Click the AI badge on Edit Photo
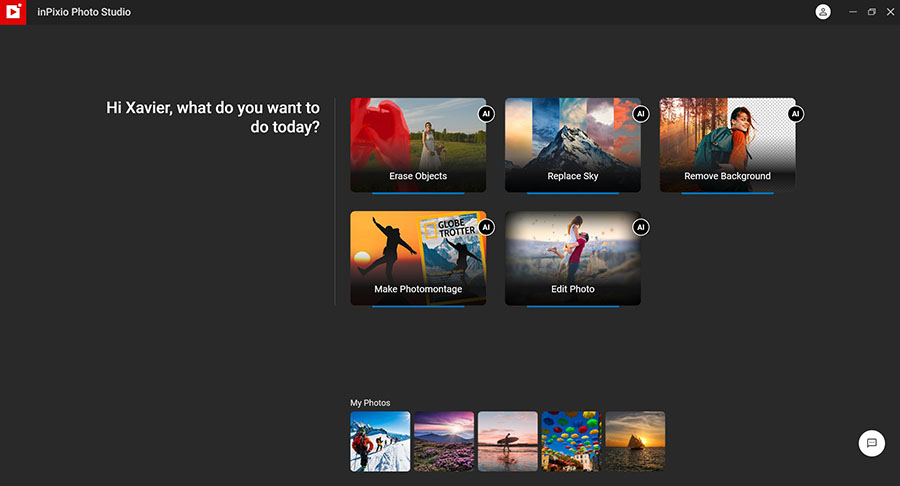900x486 pixels. tap(641, 227)
